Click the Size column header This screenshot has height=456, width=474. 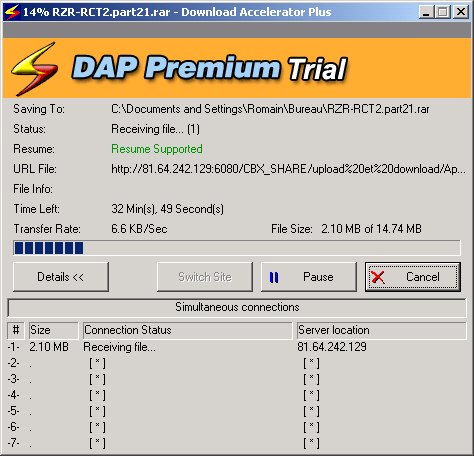pyautogui.click(x=54, y=330)
